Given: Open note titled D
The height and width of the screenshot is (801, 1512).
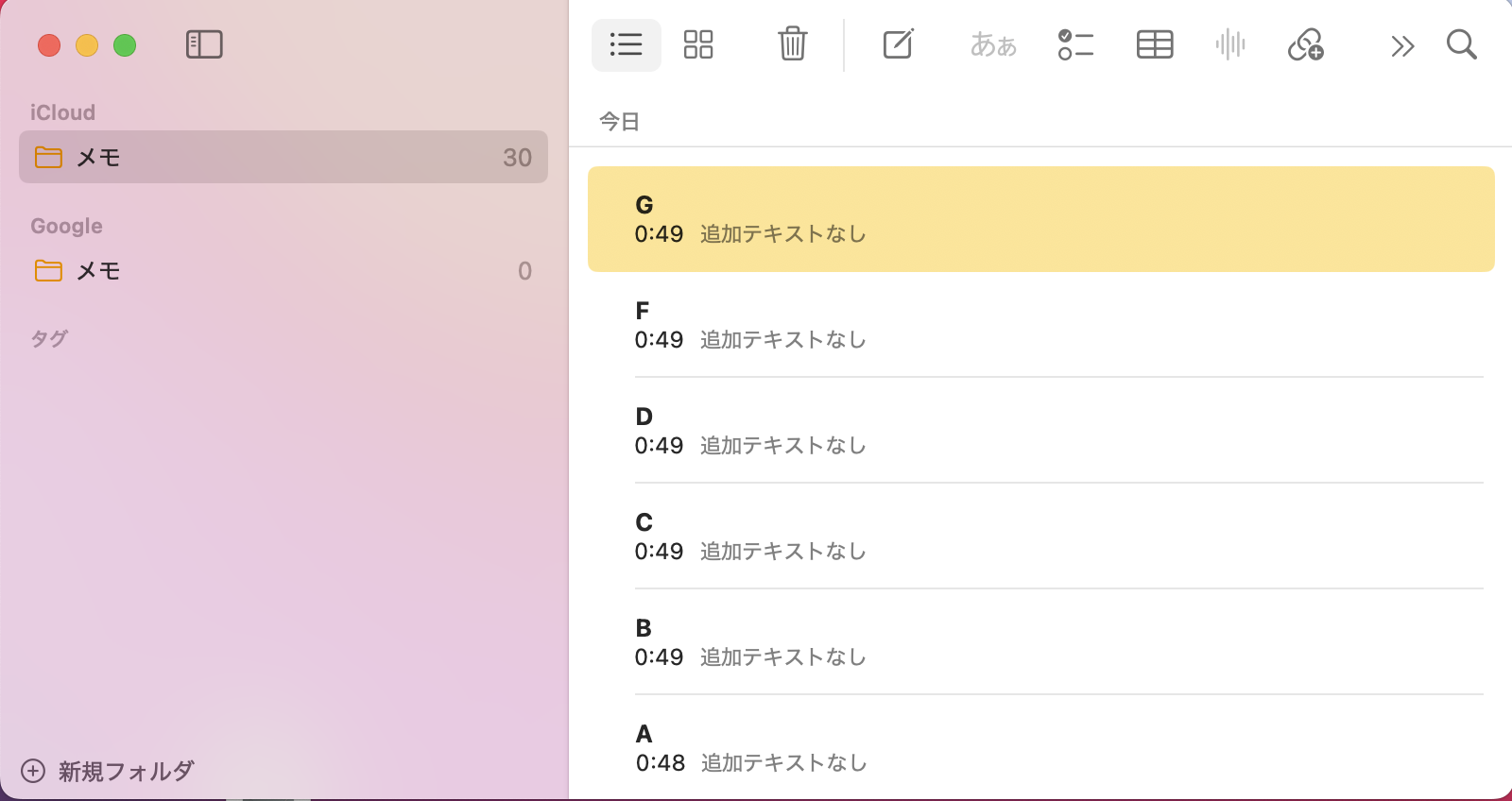Looking at the screenshot, I should point(1039,431).
